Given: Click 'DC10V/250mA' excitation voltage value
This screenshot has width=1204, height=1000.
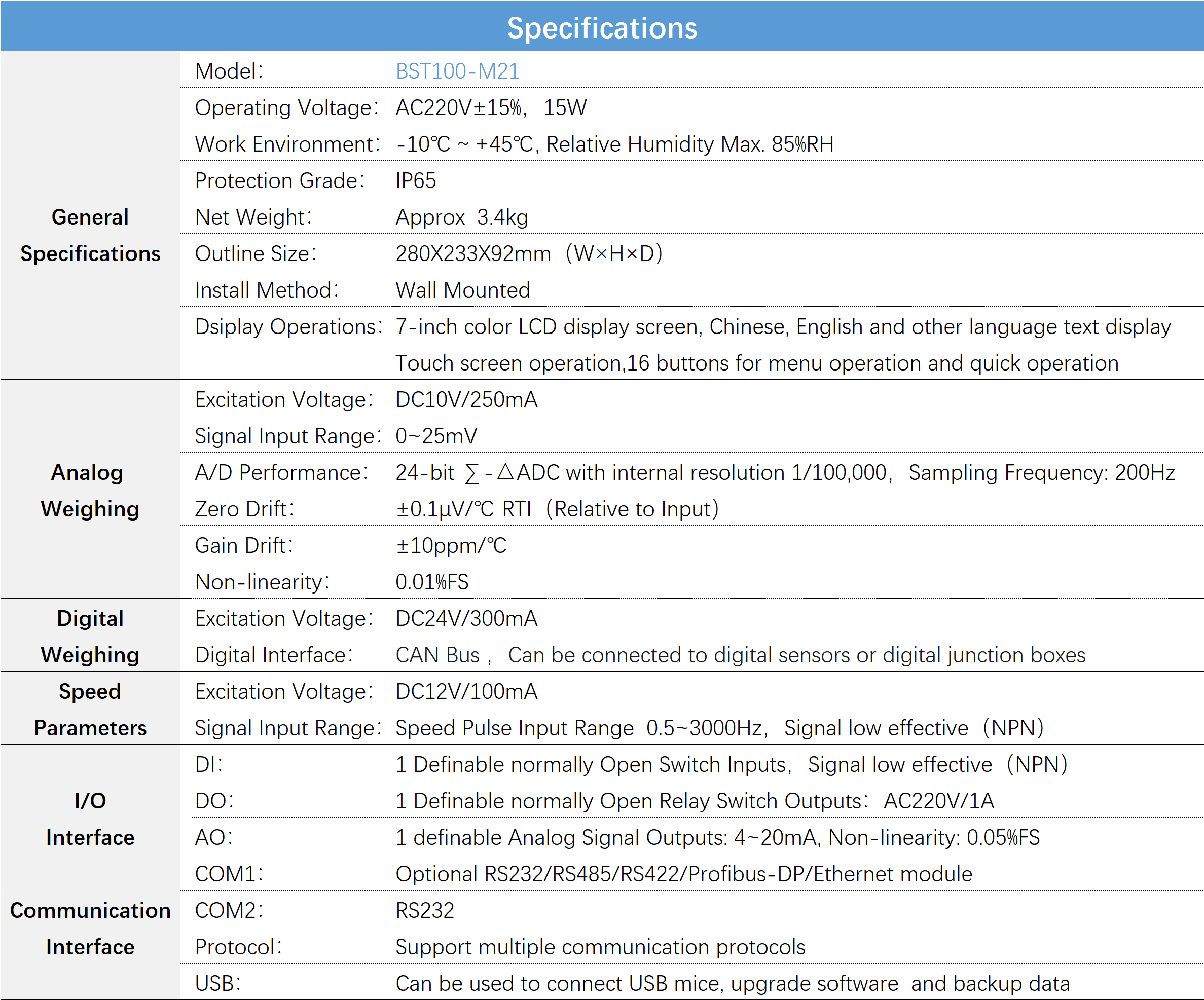Looking at the screenshot, I should [x=467, y=399].
